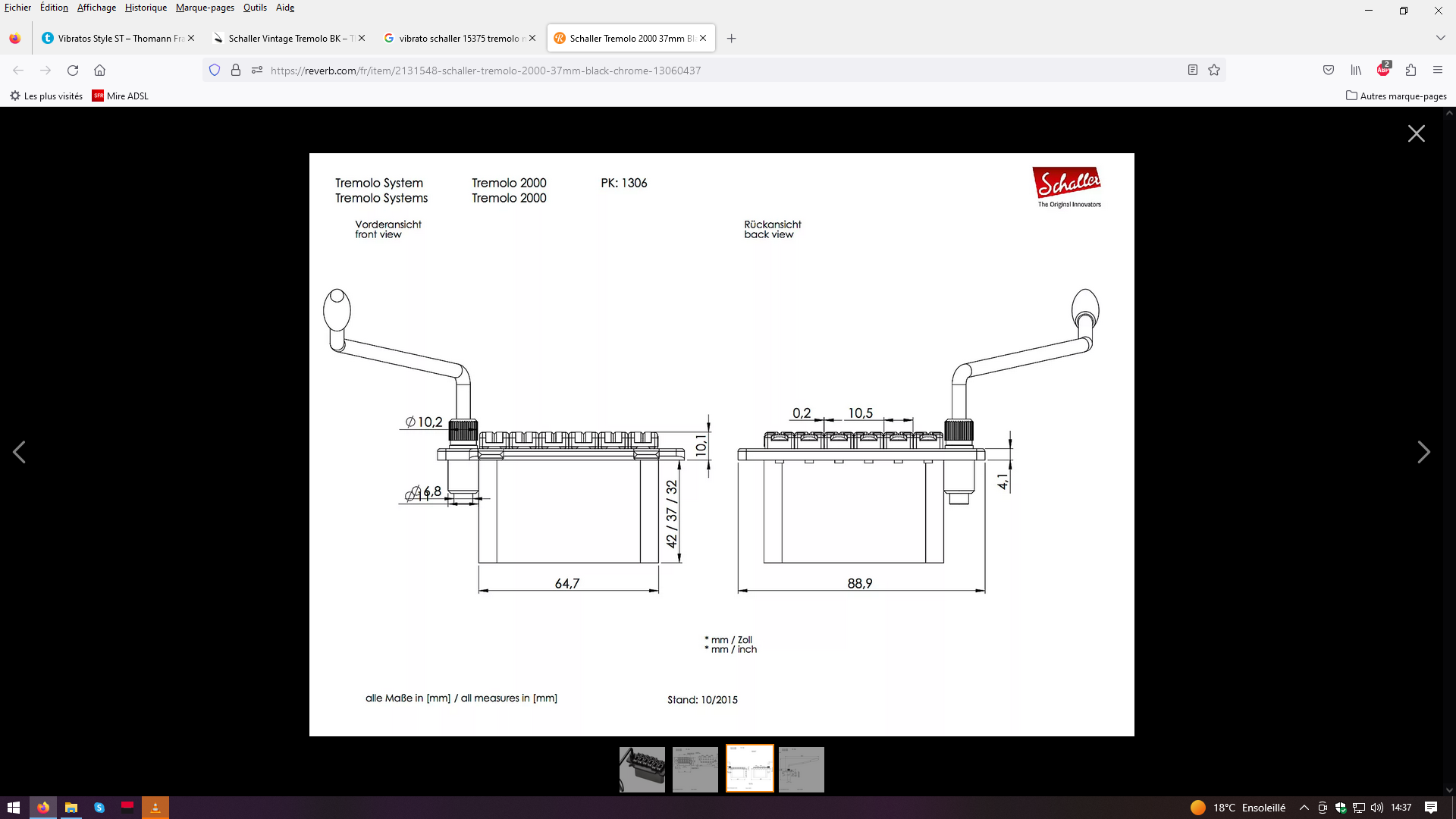Open tracking protection shield panel
Image resolution: width=1456 pixels, height=819 pixels.
click(x=215, y=70)
